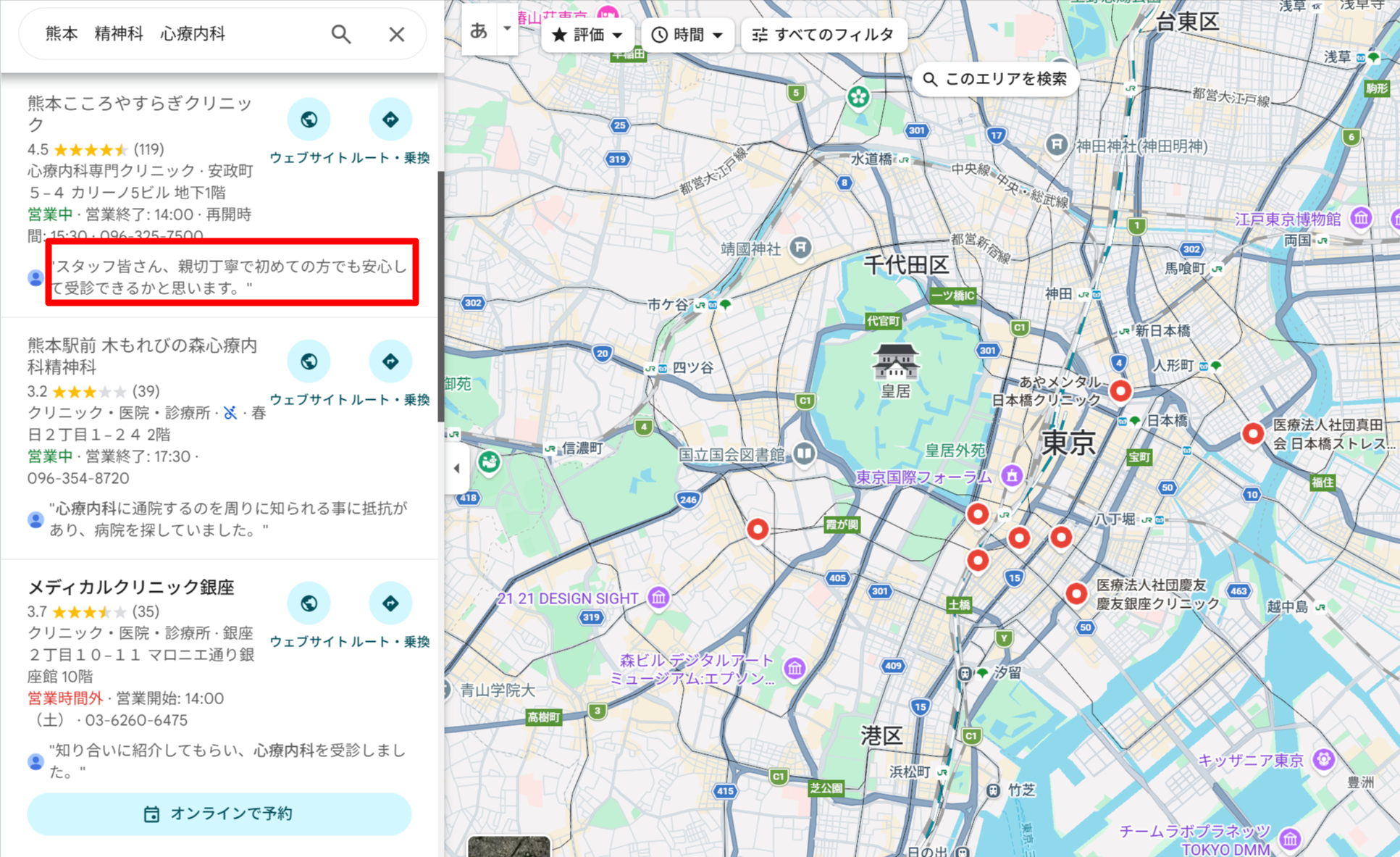Open the すべてのフィルタ panel
This screenshot has height=857, width=1400.
pyautogui.click(x=823, y=34)
